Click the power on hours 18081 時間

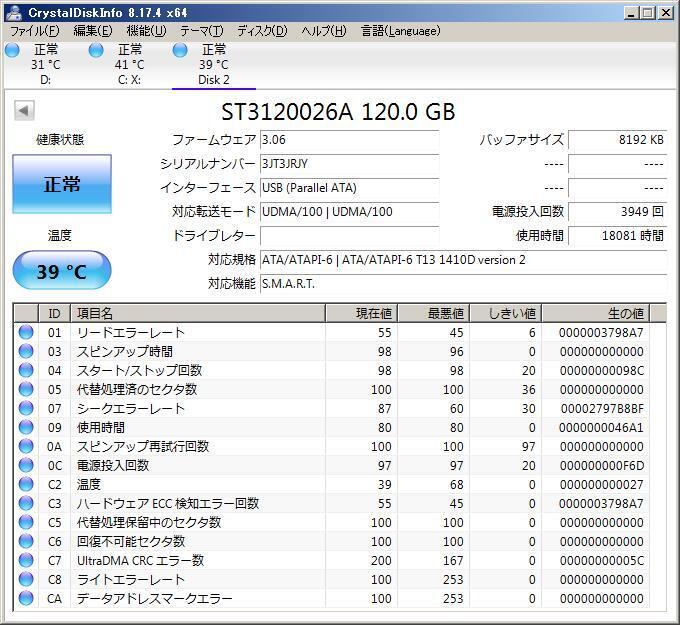(618, 236)
